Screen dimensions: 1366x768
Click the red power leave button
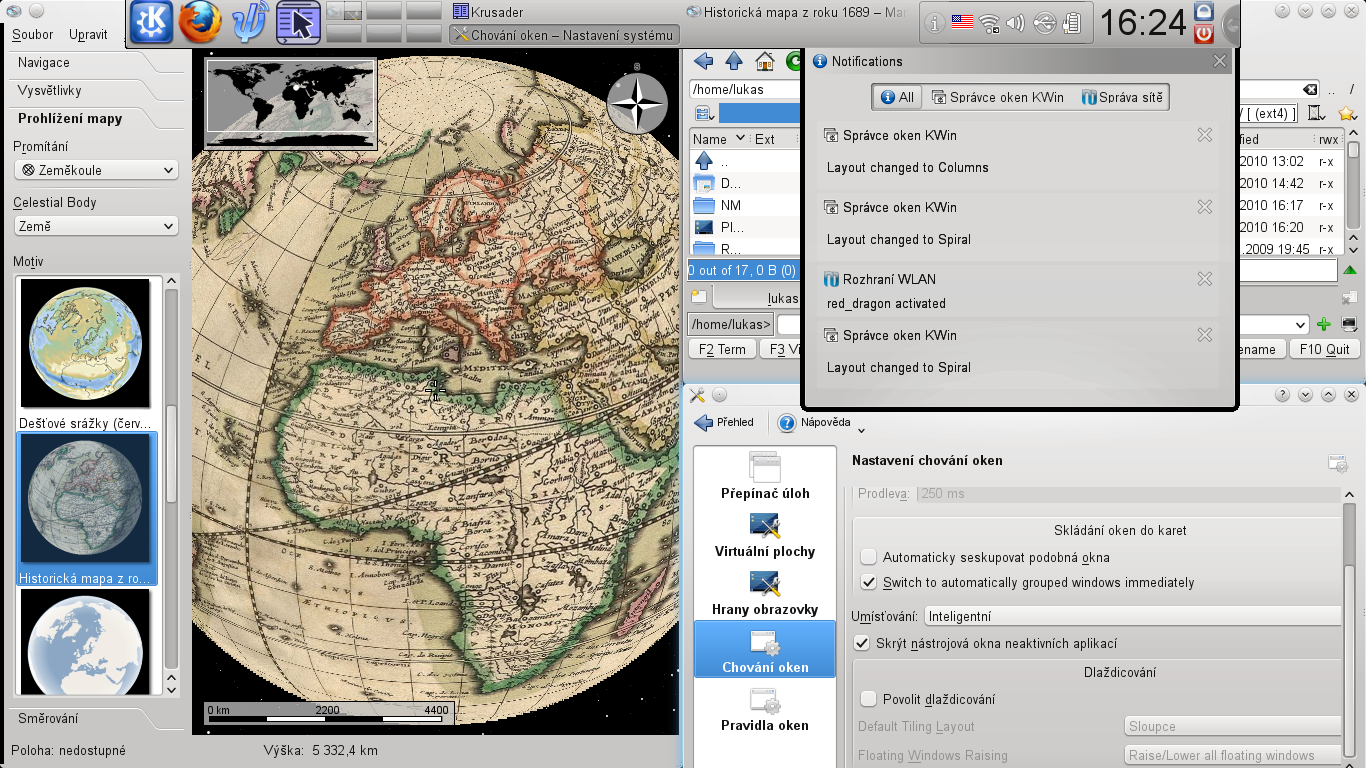click(x=1205, y=33)
